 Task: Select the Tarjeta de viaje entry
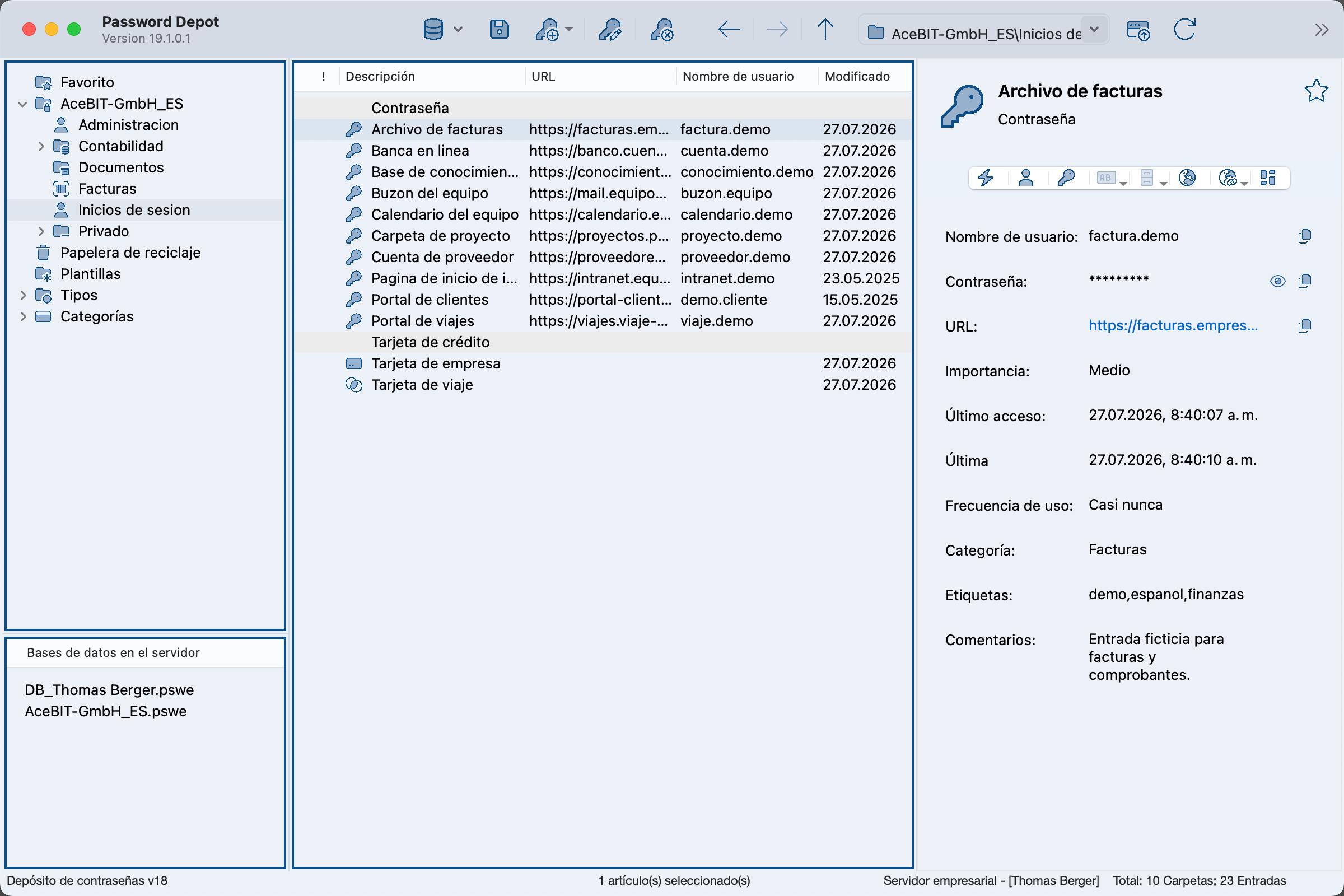[603, 385]
